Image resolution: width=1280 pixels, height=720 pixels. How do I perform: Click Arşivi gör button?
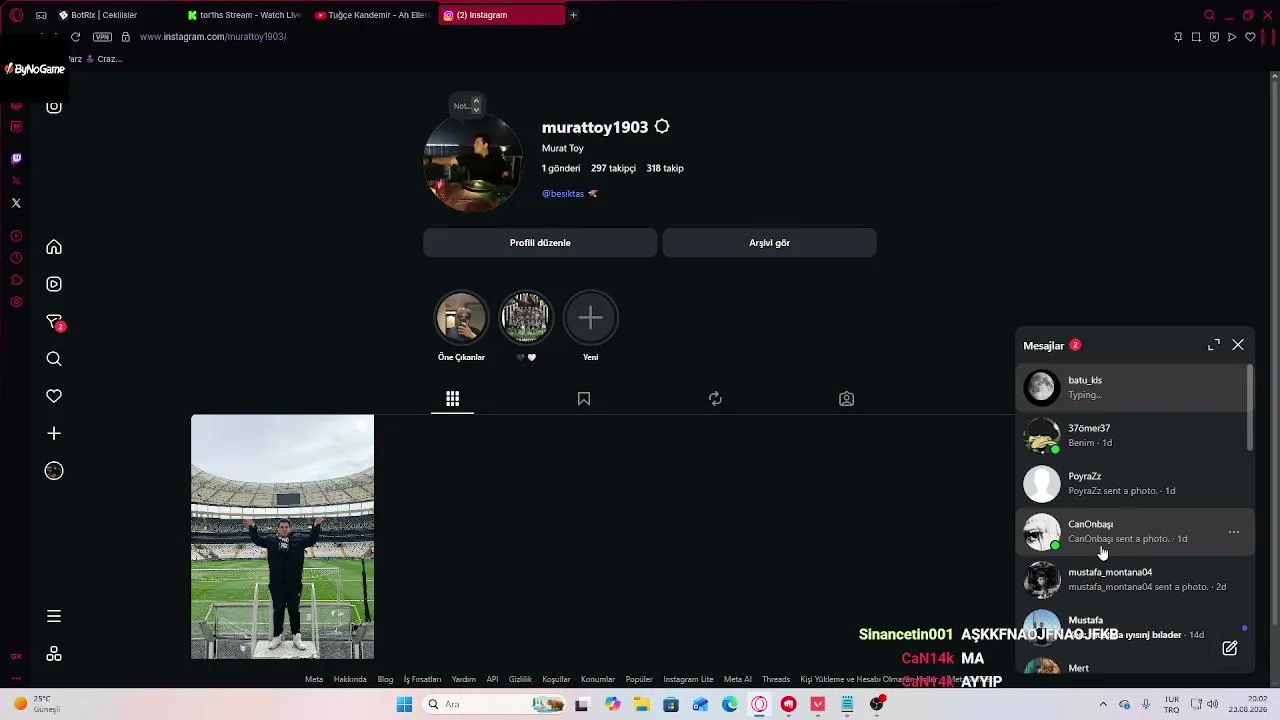769,243
